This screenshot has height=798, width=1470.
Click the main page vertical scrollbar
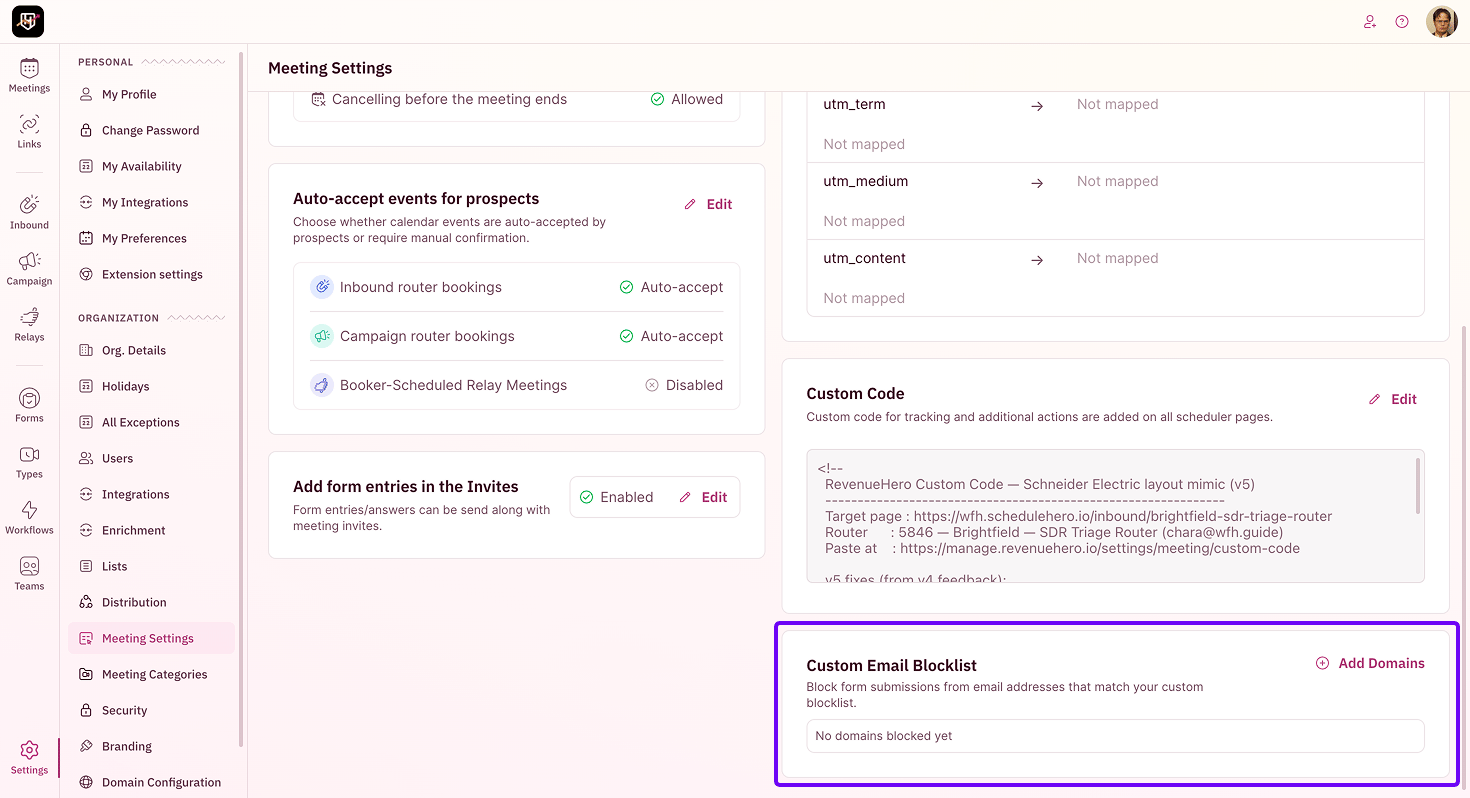[1464, 560]
